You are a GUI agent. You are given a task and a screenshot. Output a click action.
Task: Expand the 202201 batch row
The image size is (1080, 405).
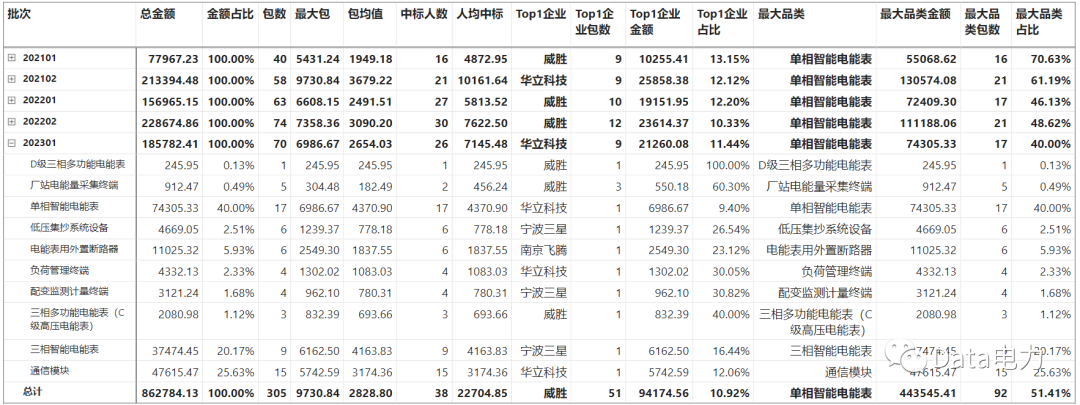(x=11, y=101)
